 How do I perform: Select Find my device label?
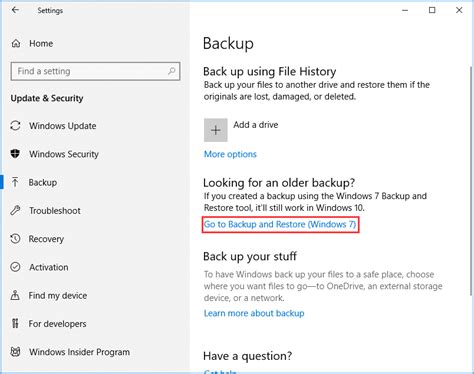click(x=58, y=295)
